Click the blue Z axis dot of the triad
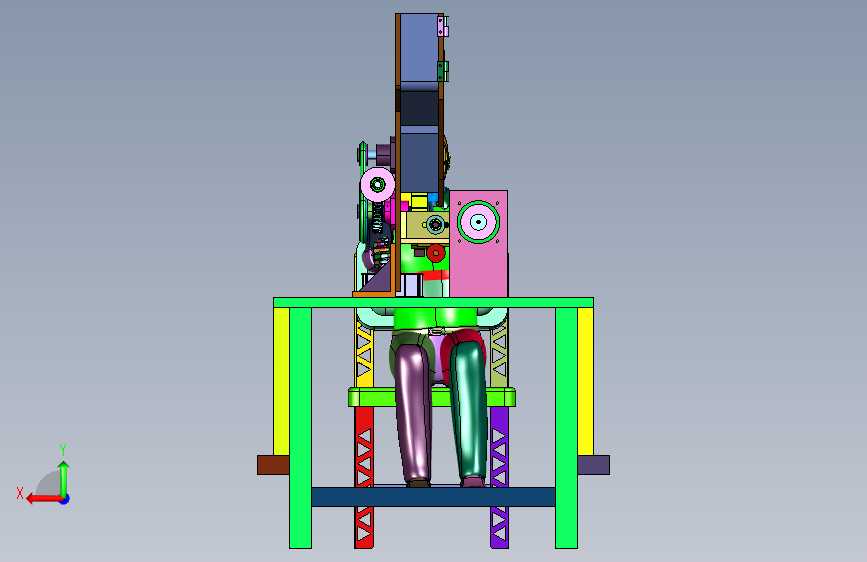 tap(65, 499)
